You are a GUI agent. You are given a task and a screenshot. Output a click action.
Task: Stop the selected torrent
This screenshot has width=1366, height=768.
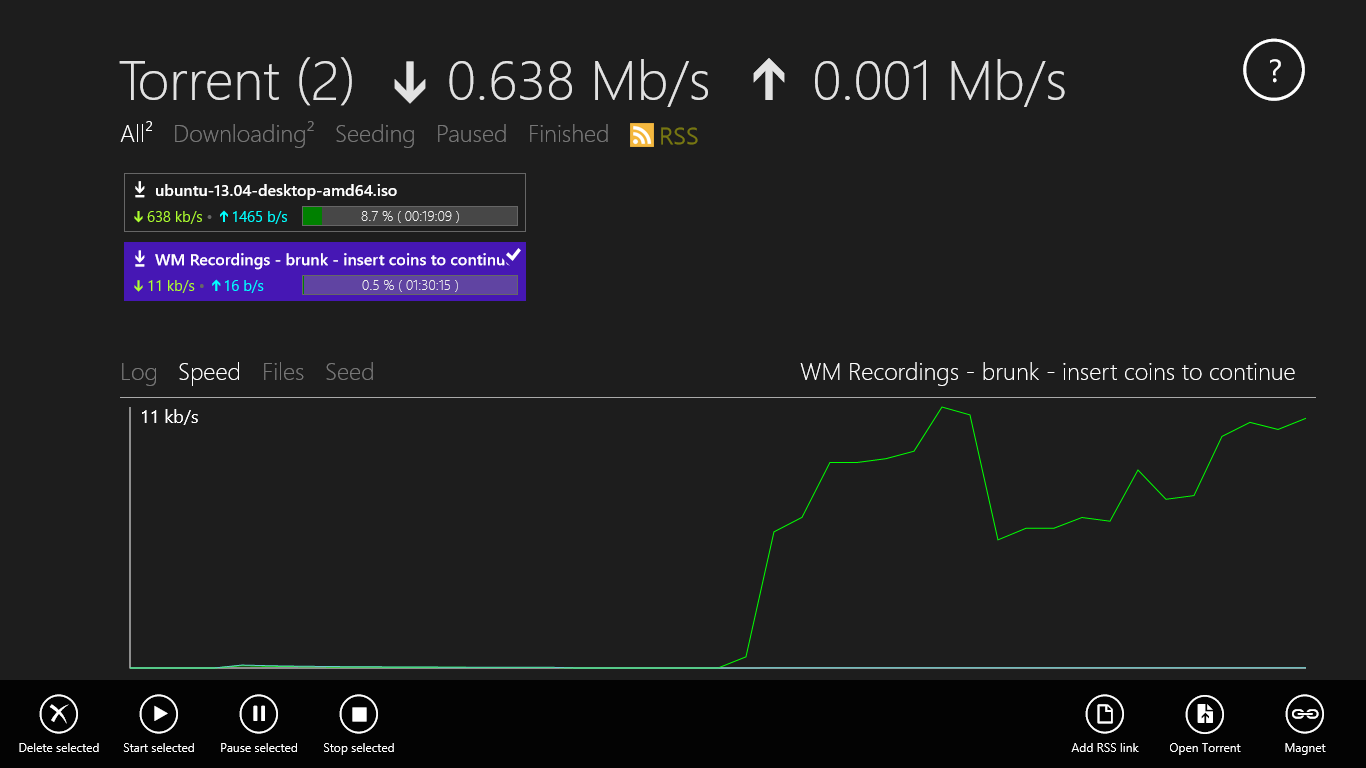tap(359, 714)
